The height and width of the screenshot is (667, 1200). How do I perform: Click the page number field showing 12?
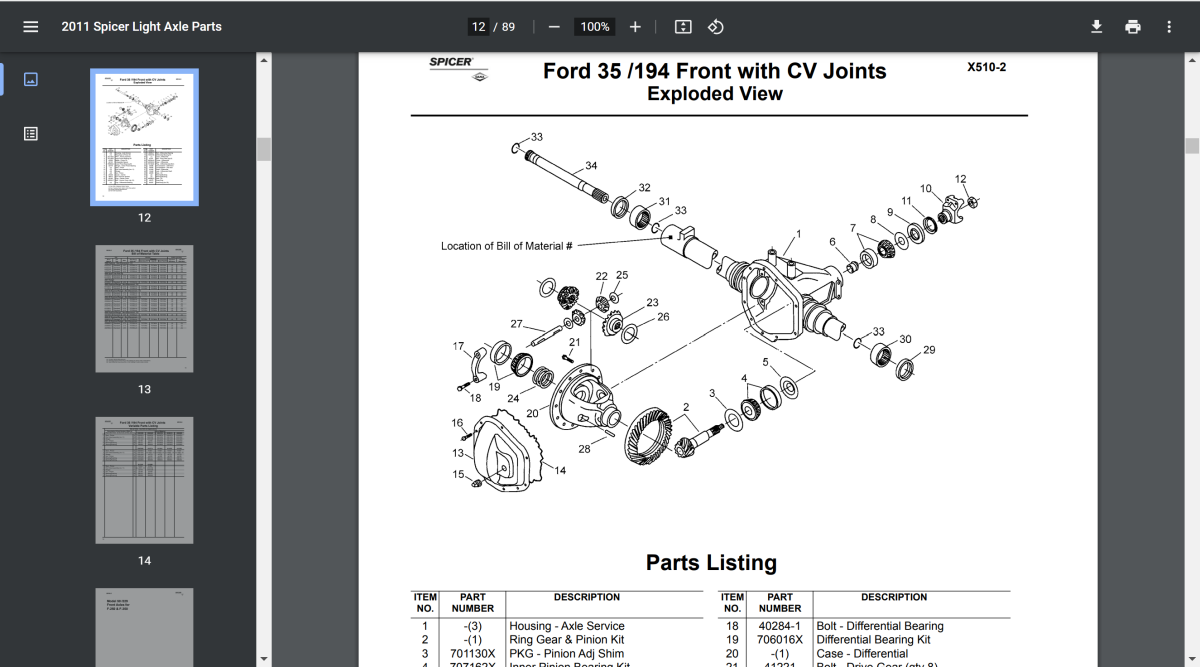point(478,27)
